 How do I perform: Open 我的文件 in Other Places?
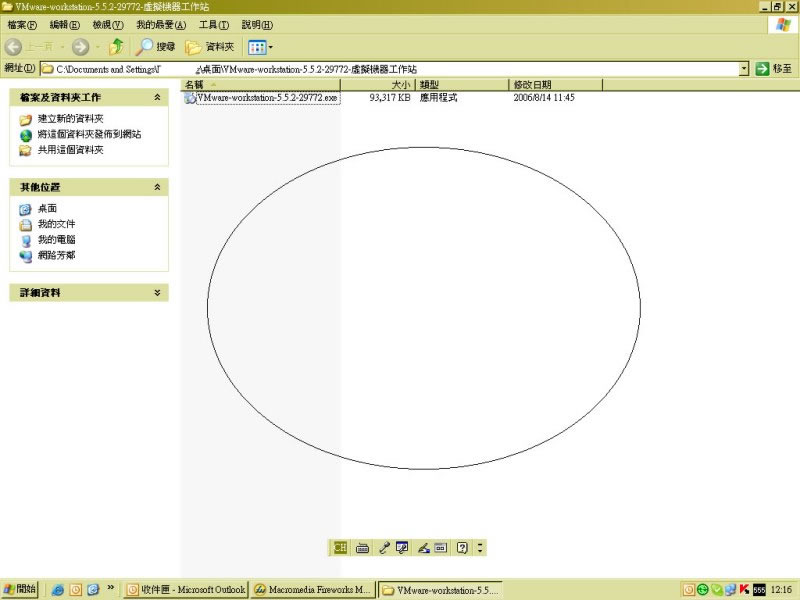click(x=56, y=224)
